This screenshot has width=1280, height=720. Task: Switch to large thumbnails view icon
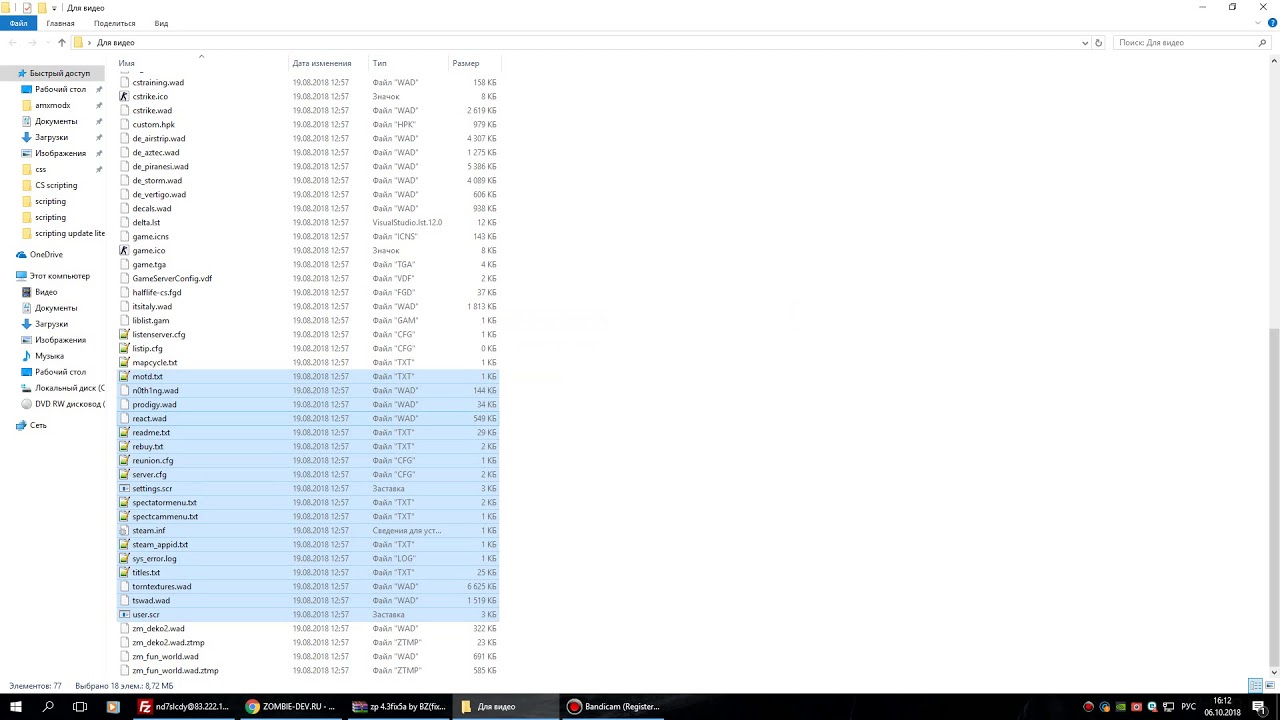(1269, 686)
